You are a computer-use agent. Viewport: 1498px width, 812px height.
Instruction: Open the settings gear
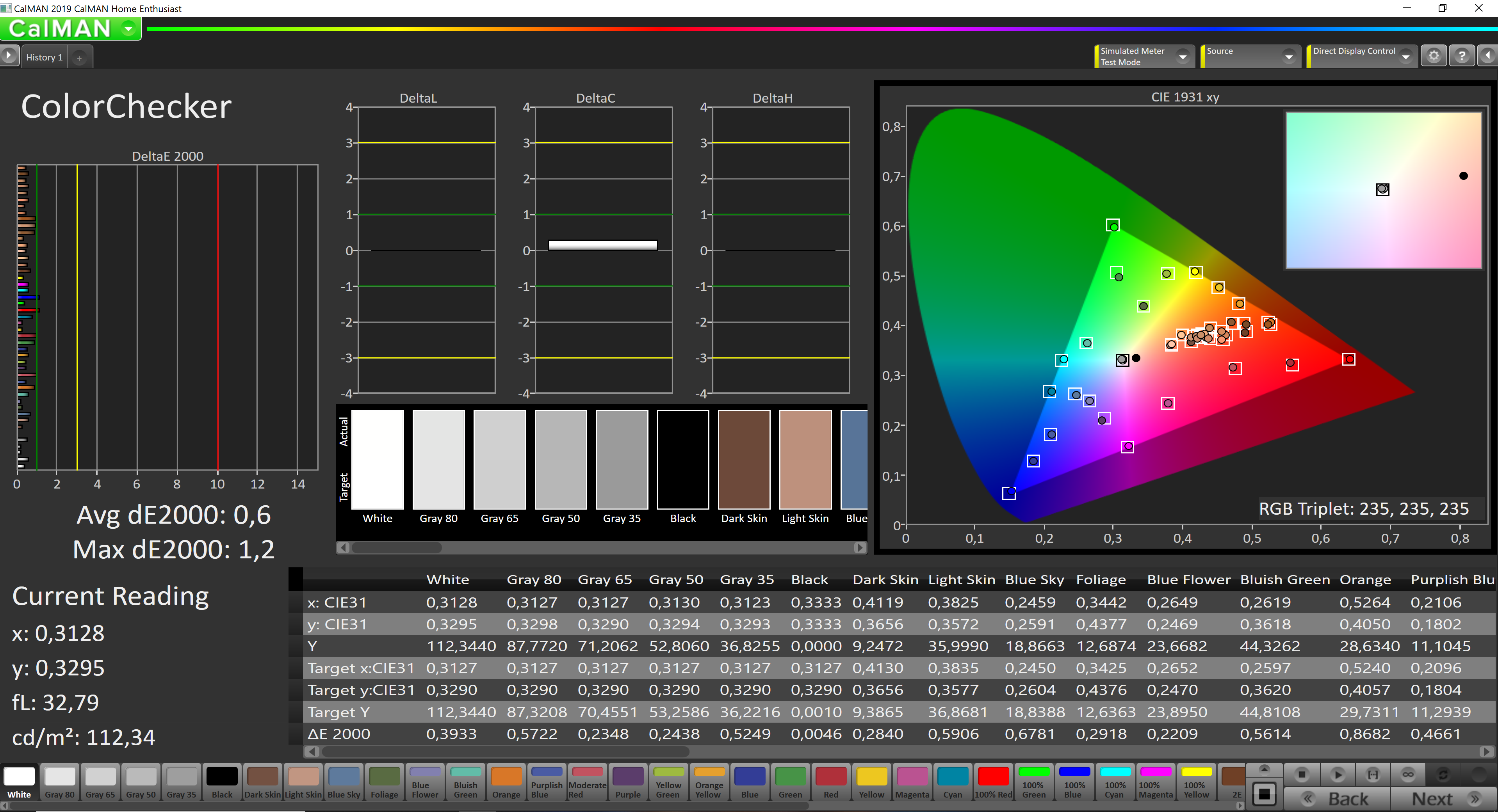click(1434, 56)
